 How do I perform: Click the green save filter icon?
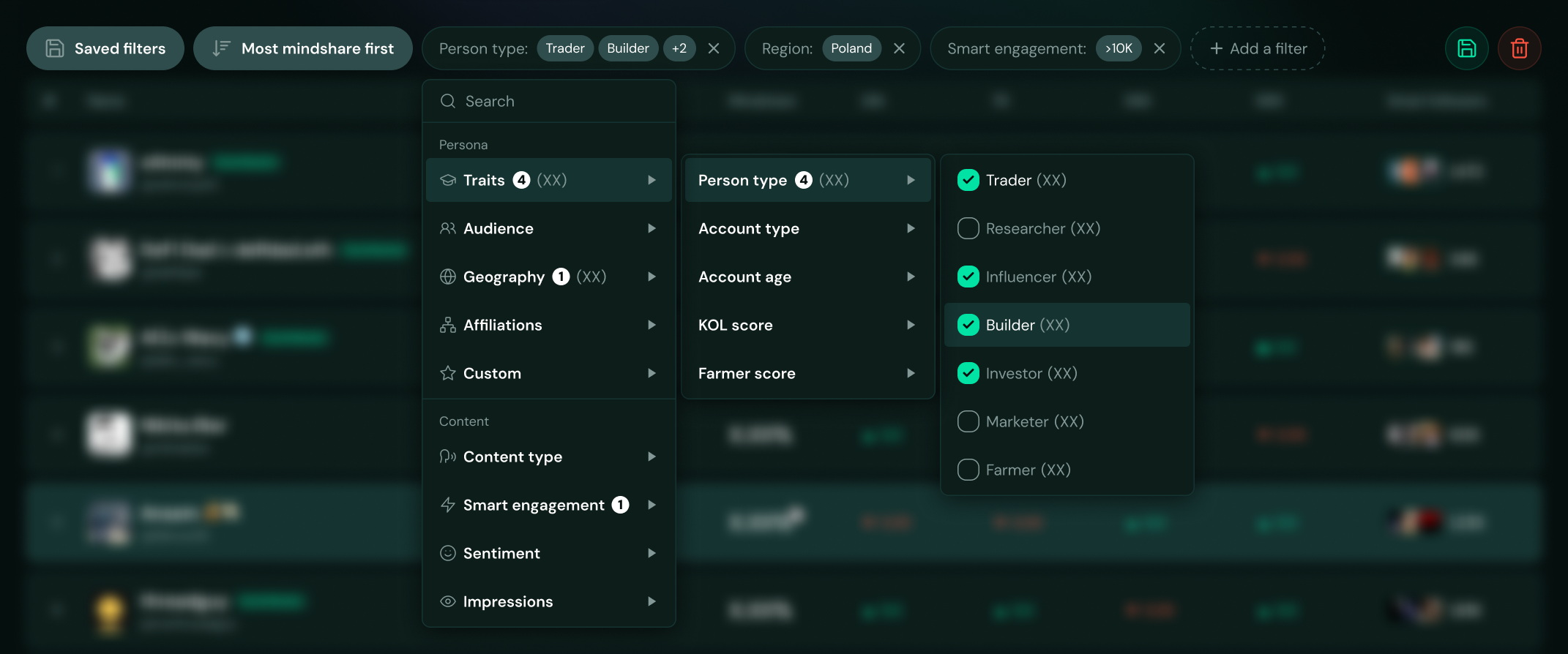[1466, 48]
